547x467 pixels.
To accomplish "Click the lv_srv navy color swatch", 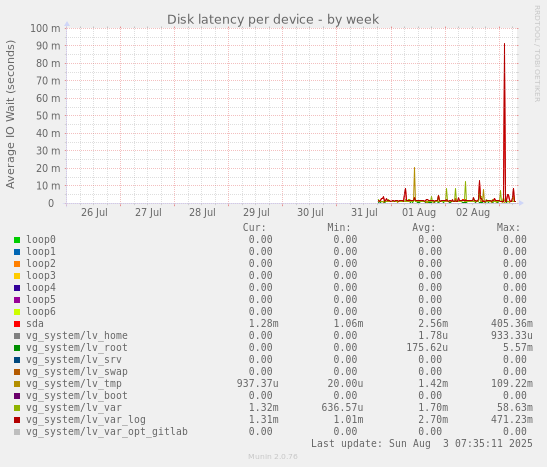I will point(17,360).
